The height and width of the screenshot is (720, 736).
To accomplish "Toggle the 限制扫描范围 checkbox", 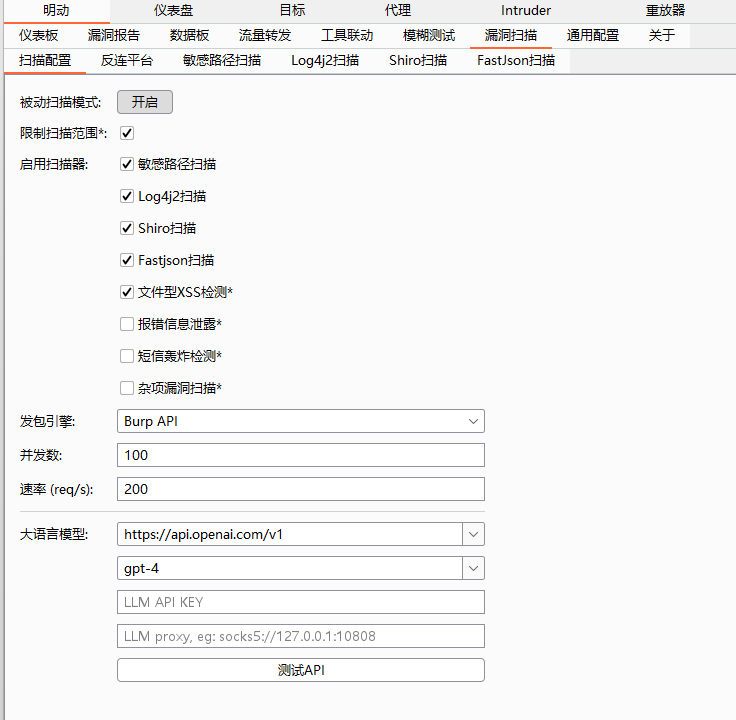I will coord(127,133).
